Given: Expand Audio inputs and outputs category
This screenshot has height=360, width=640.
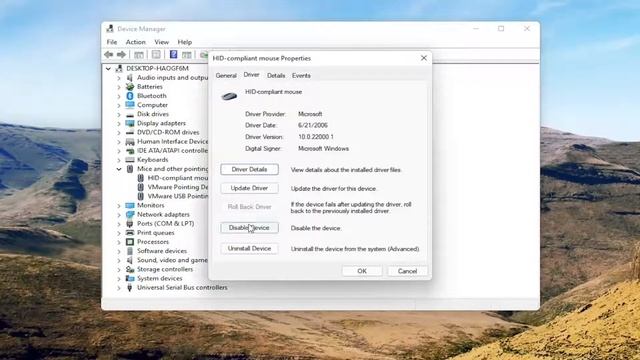Looking at the screenshot, I should (x=119, y=78).
